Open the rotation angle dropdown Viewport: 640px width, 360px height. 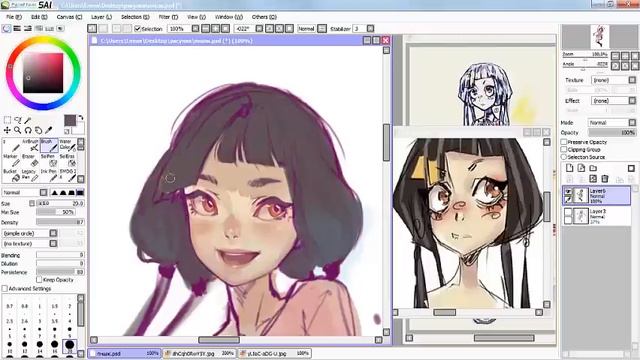(x=259, y=29)
